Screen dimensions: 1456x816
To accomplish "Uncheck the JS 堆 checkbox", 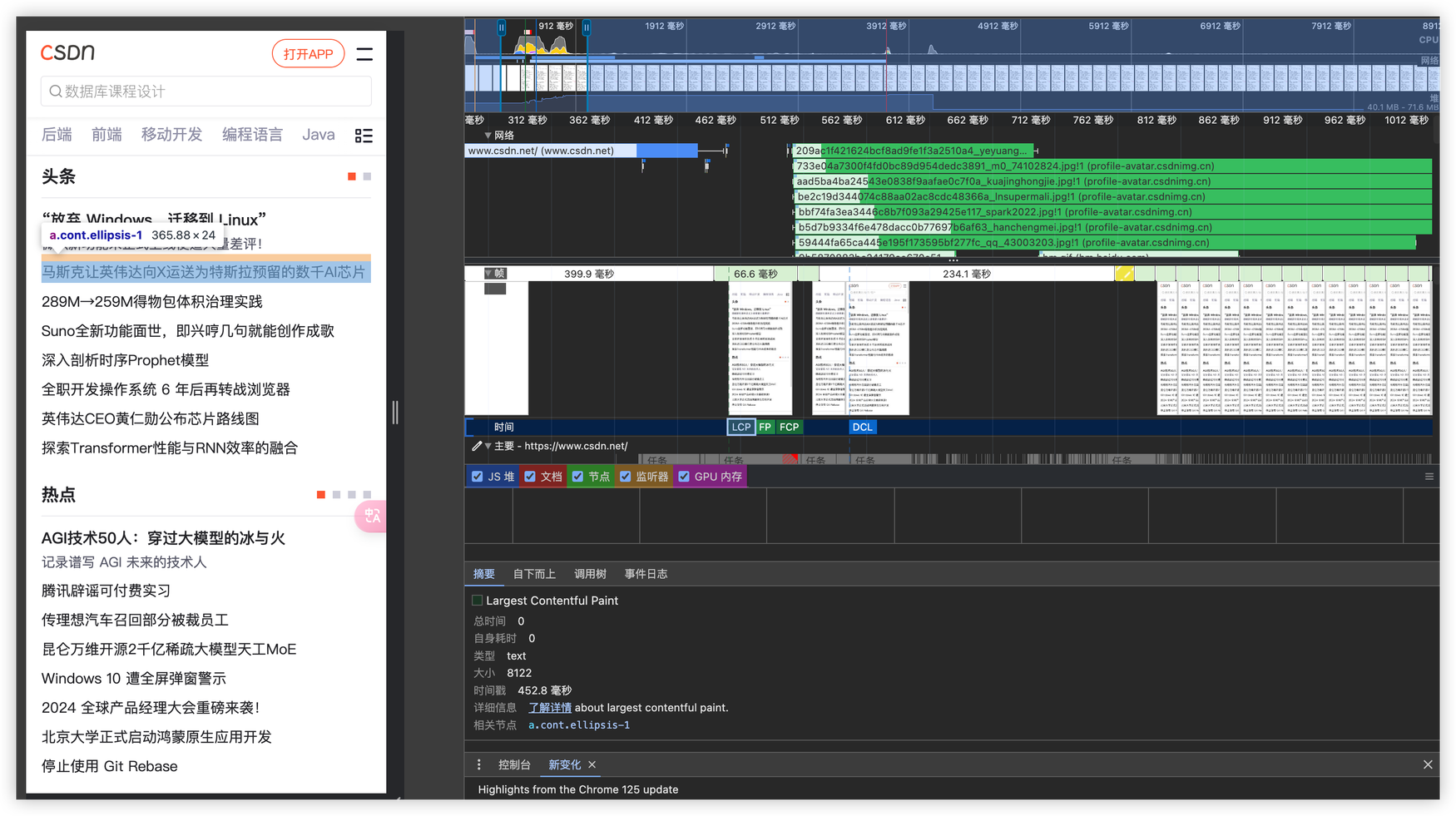I will coord(478,477).
